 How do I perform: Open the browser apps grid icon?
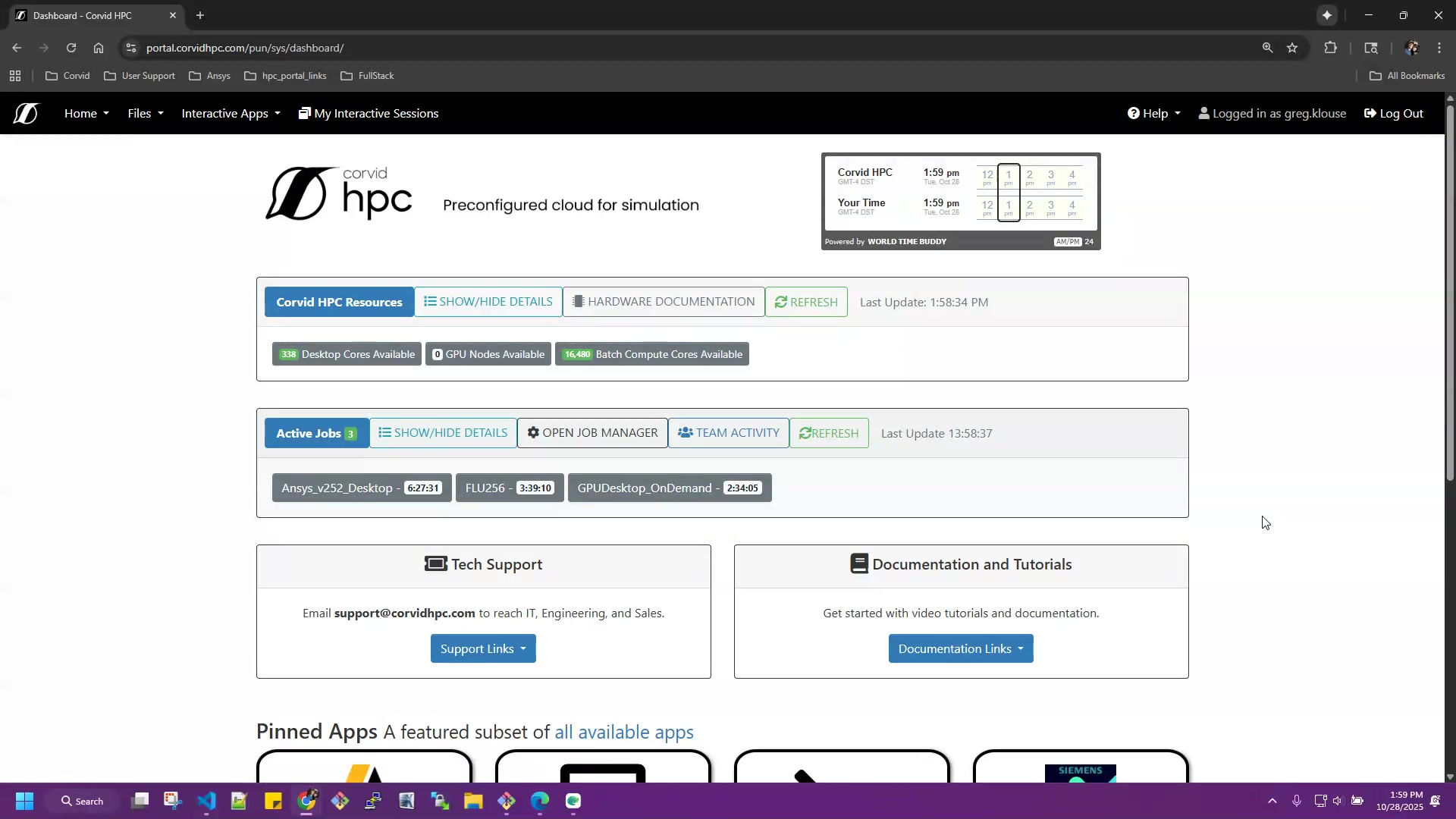(x=15, y=76)
